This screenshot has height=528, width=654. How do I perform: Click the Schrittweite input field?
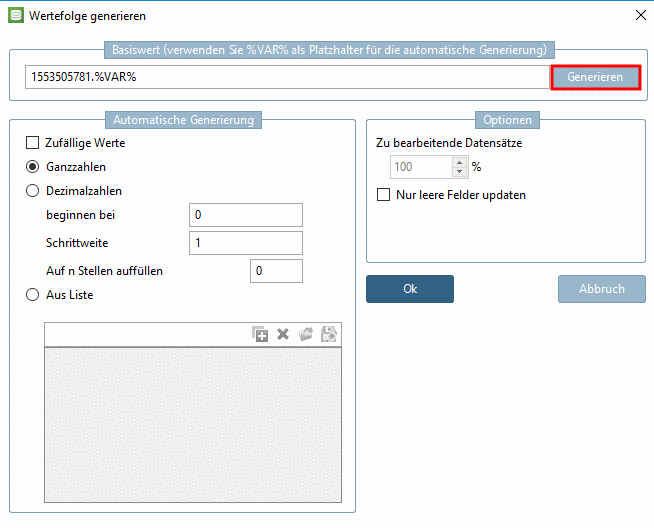(245, 243)
